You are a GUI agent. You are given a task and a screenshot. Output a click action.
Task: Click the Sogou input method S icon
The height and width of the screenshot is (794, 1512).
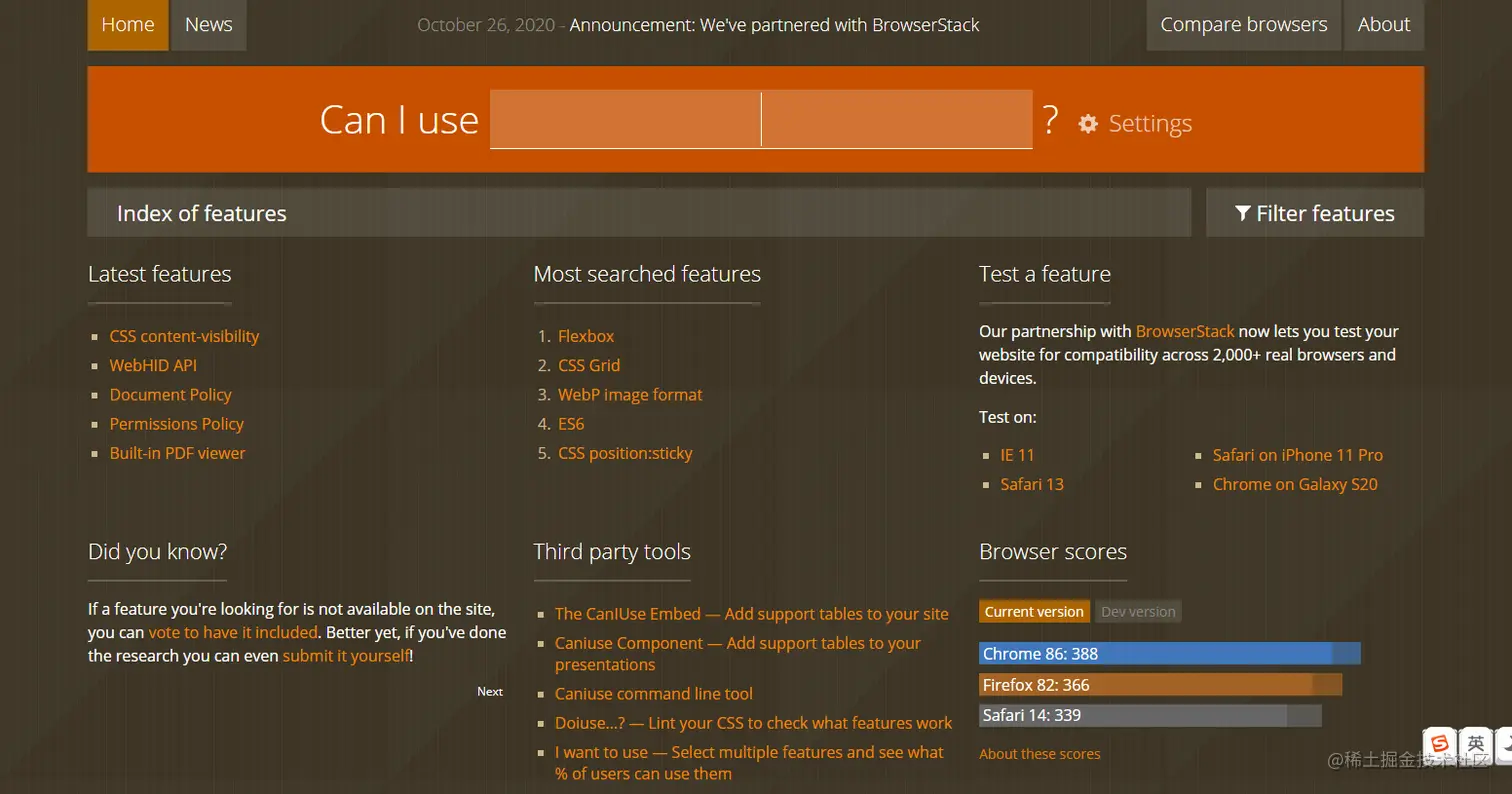click(1439, 743)
